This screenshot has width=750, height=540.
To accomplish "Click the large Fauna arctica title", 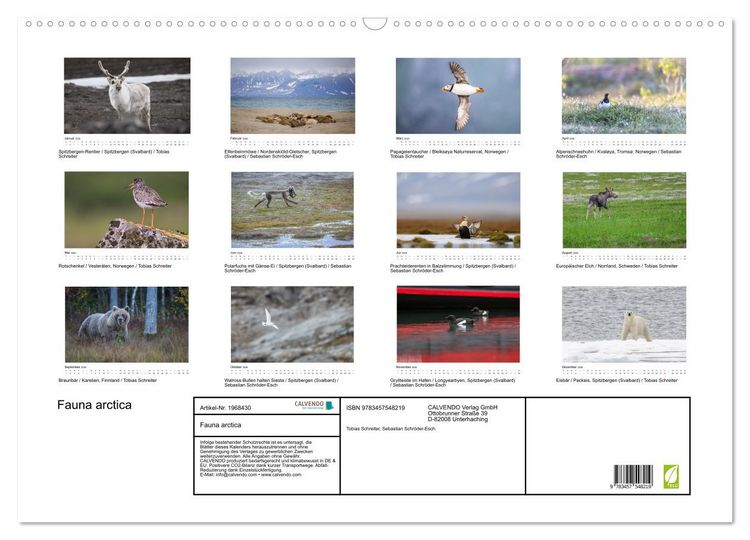I will point(94,405).
